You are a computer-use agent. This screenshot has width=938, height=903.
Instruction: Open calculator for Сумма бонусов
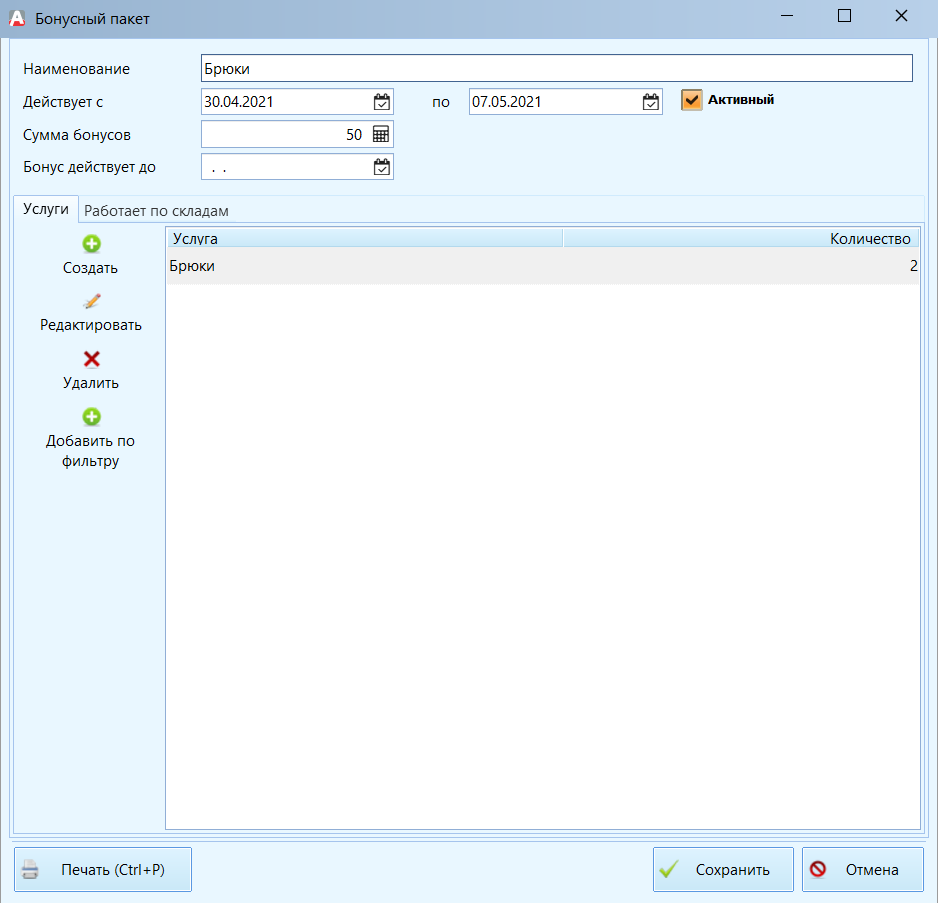pyautogui.click(x=381, y=134)
